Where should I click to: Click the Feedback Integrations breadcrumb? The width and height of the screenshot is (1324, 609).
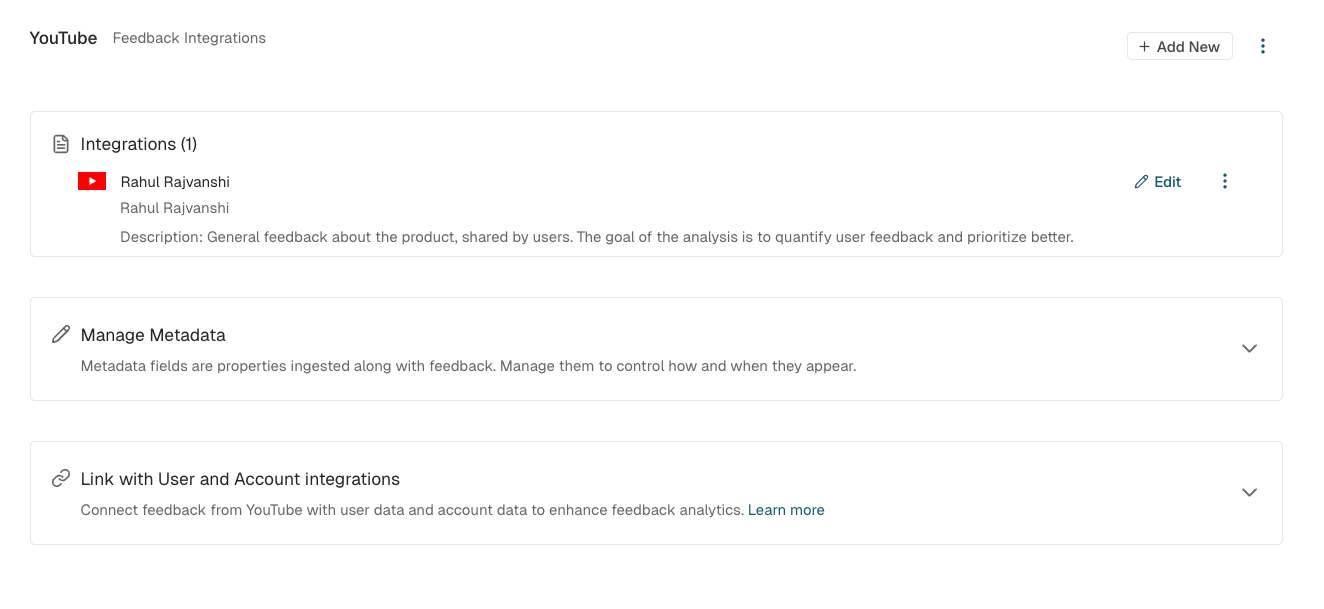click(189, 38)
